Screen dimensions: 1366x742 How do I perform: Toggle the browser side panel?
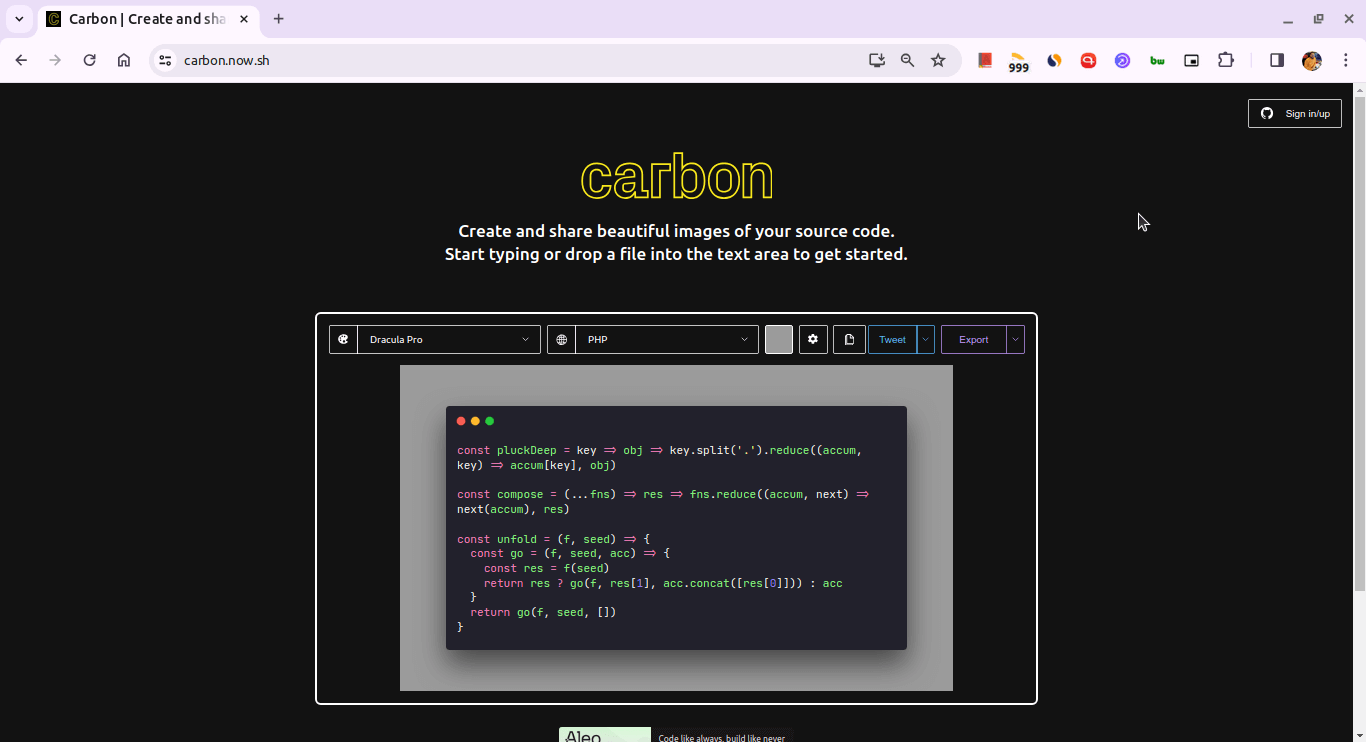pyautogui.click(x=1277, y=60)
